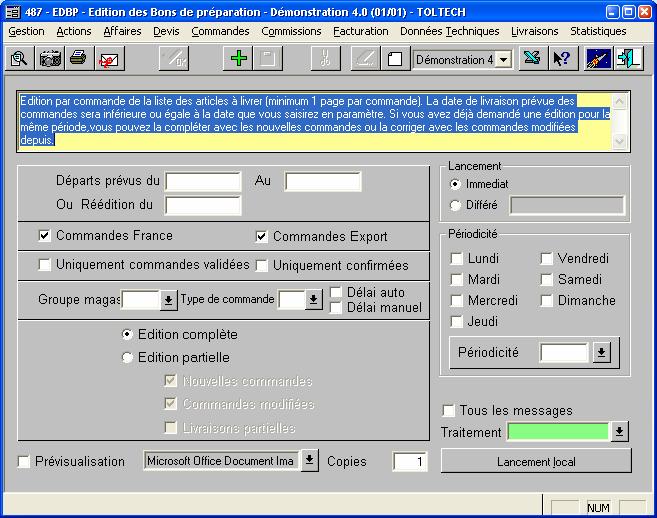Check the Vendredi checkbox

click(546, 258)
